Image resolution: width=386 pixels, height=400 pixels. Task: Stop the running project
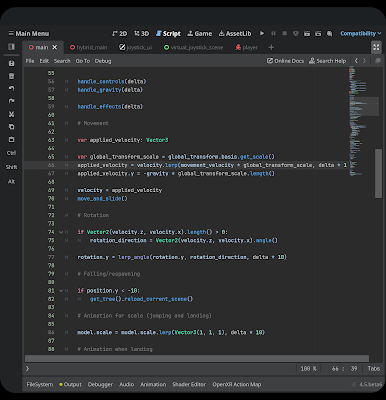pos(284,33)
